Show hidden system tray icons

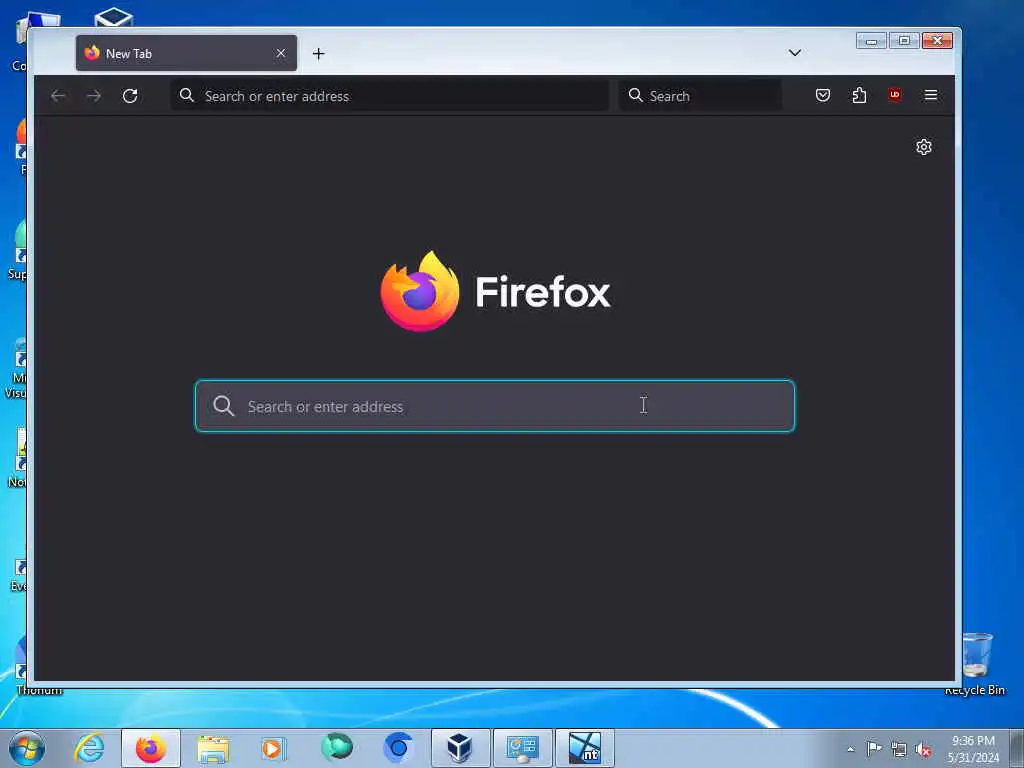tap(850, 749)
